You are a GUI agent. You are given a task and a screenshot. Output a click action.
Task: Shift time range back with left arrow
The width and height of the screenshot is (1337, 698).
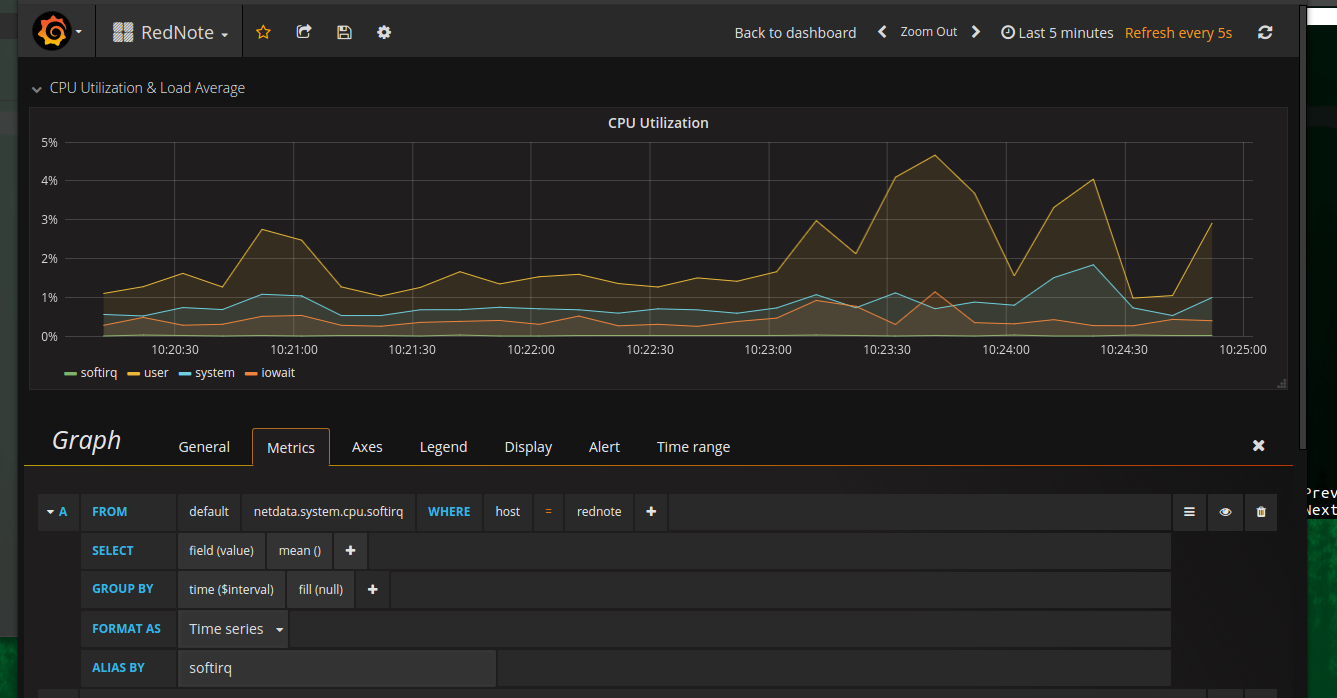tap(882, 32)
